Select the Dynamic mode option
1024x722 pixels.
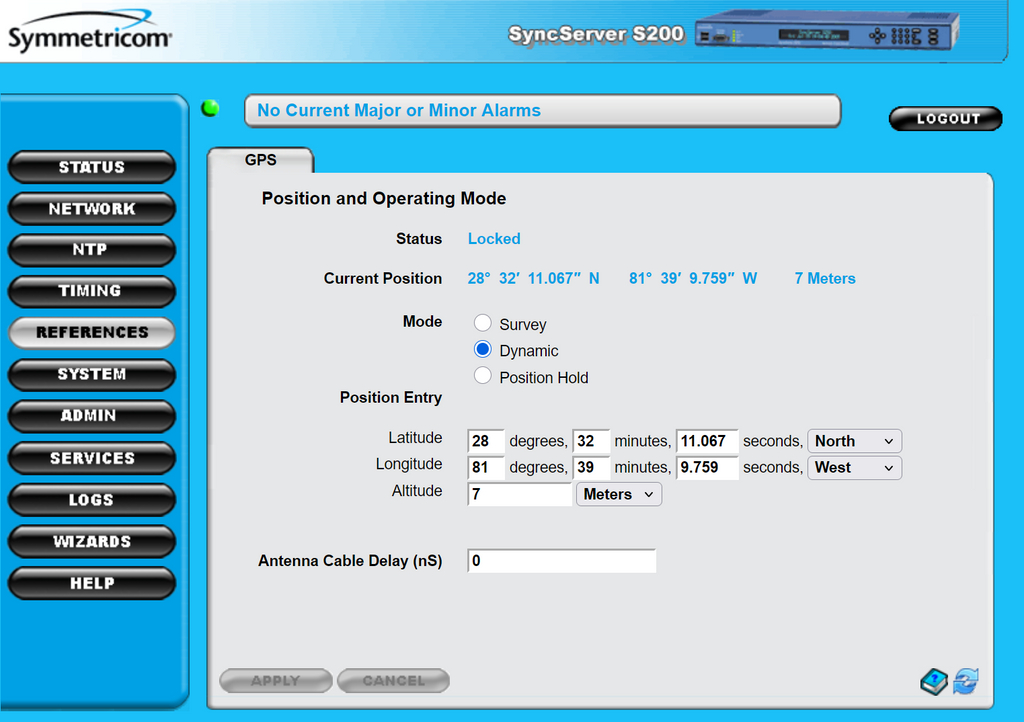(x=483, y=350)
